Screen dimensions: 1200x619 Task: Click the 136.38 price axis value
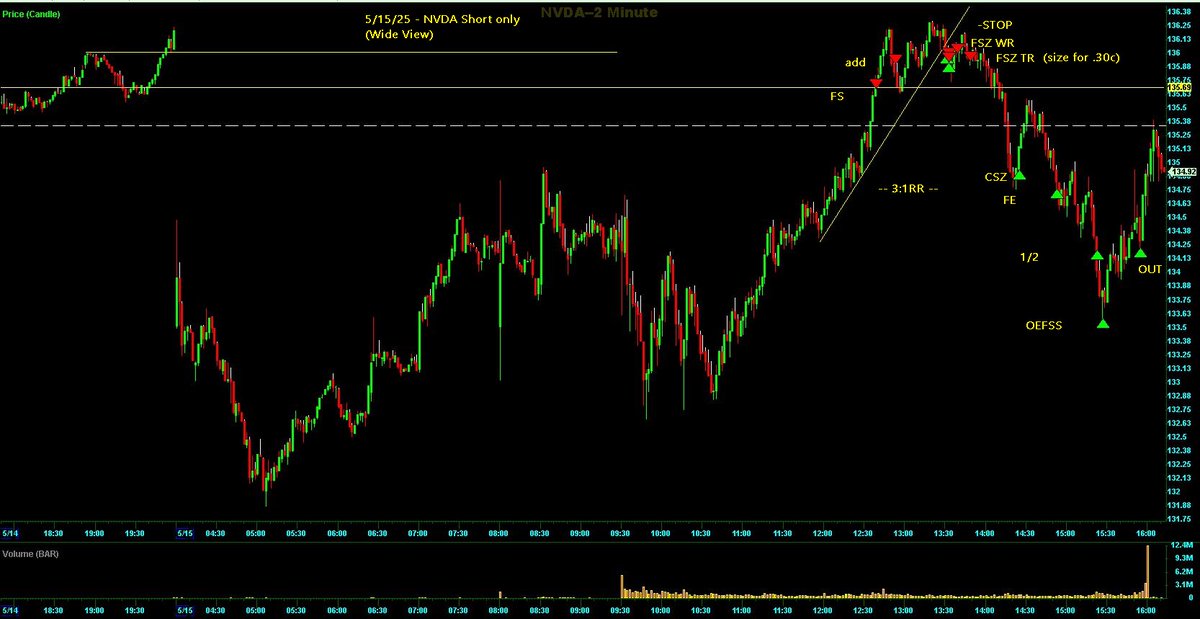[1180, 11]
